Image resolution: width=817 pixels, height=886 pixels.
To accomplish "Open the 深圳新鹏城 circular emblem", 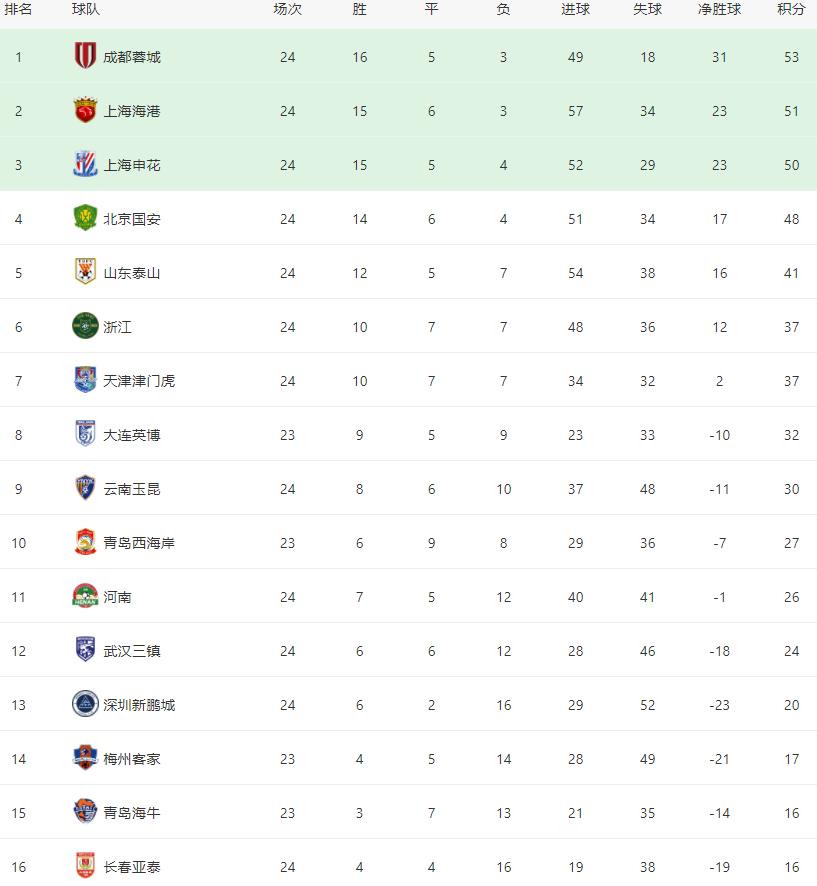I will click(x=85, y=704).
